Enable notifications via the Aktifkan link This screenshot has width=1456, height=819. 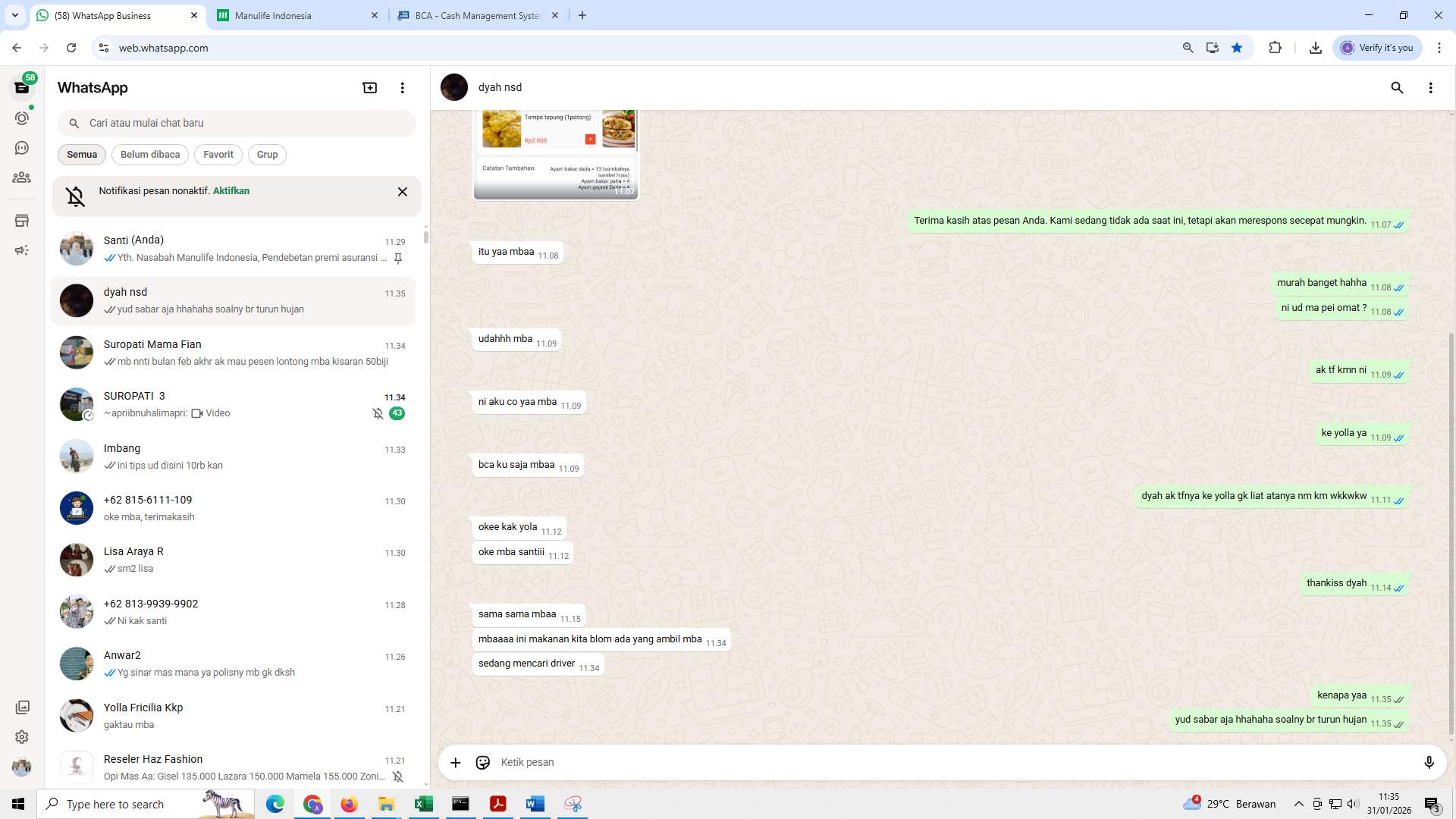point(231,190)
